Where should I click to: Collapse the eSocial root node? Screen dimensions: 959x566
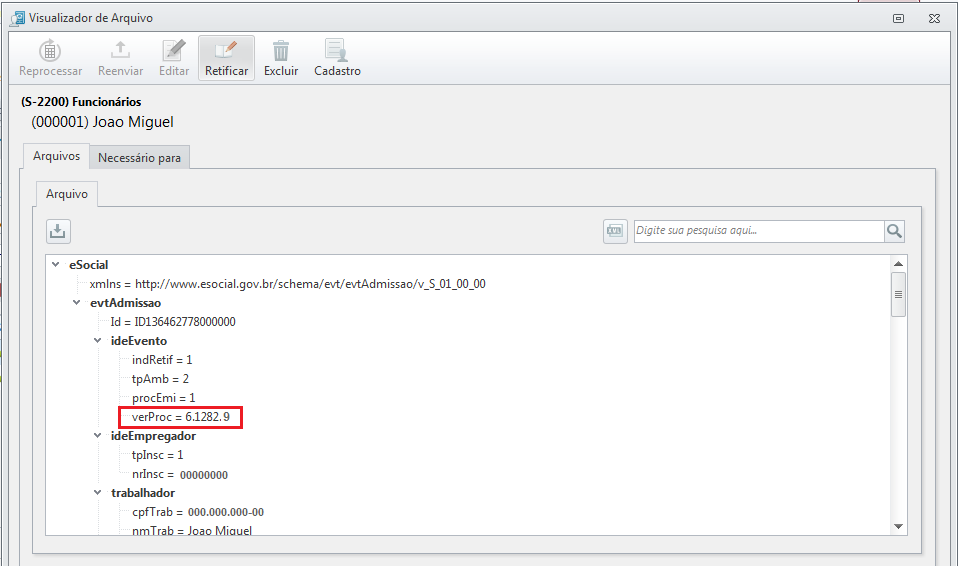tap(56, 264)
